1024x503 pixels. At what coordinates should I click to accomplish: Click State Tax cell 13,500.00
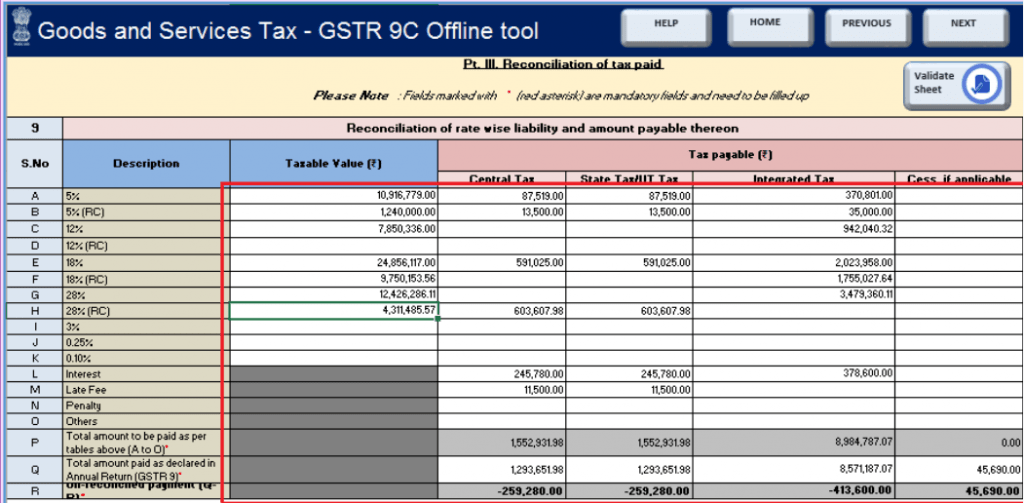click(x=629, y=212)
